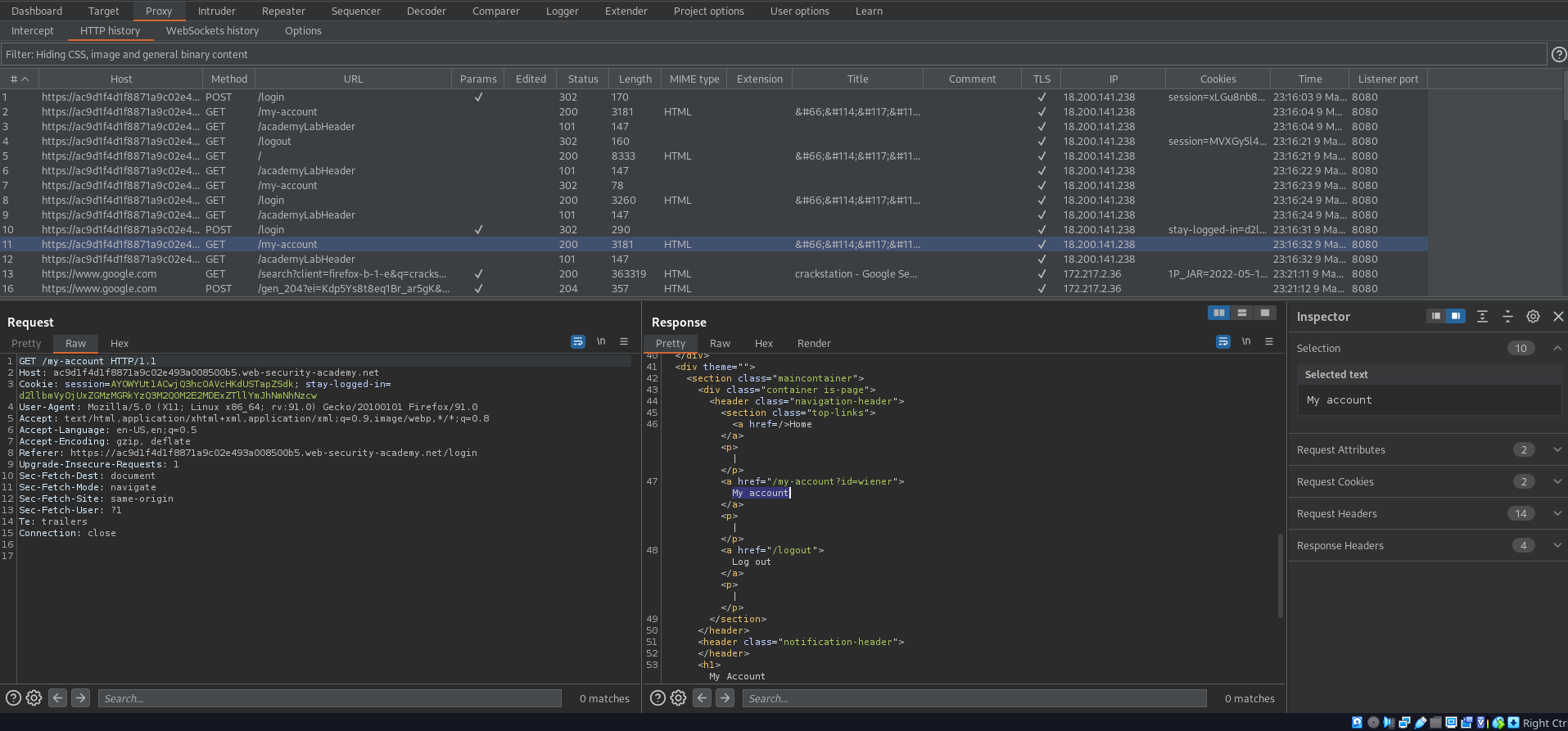Image resolution: width=1568 pixels, height=731 pixels.
Task: Switch to side-by-side request/response layout
Action: (x=1219, y=313)
